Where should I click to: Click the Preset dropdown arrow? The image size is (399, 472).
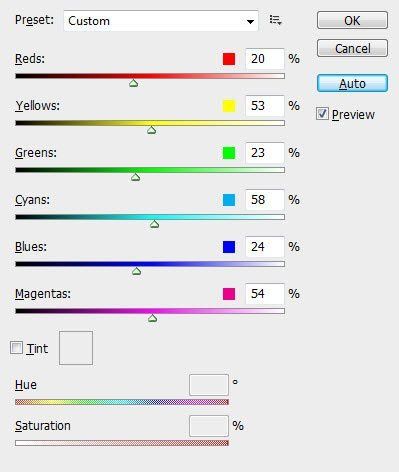250,21
